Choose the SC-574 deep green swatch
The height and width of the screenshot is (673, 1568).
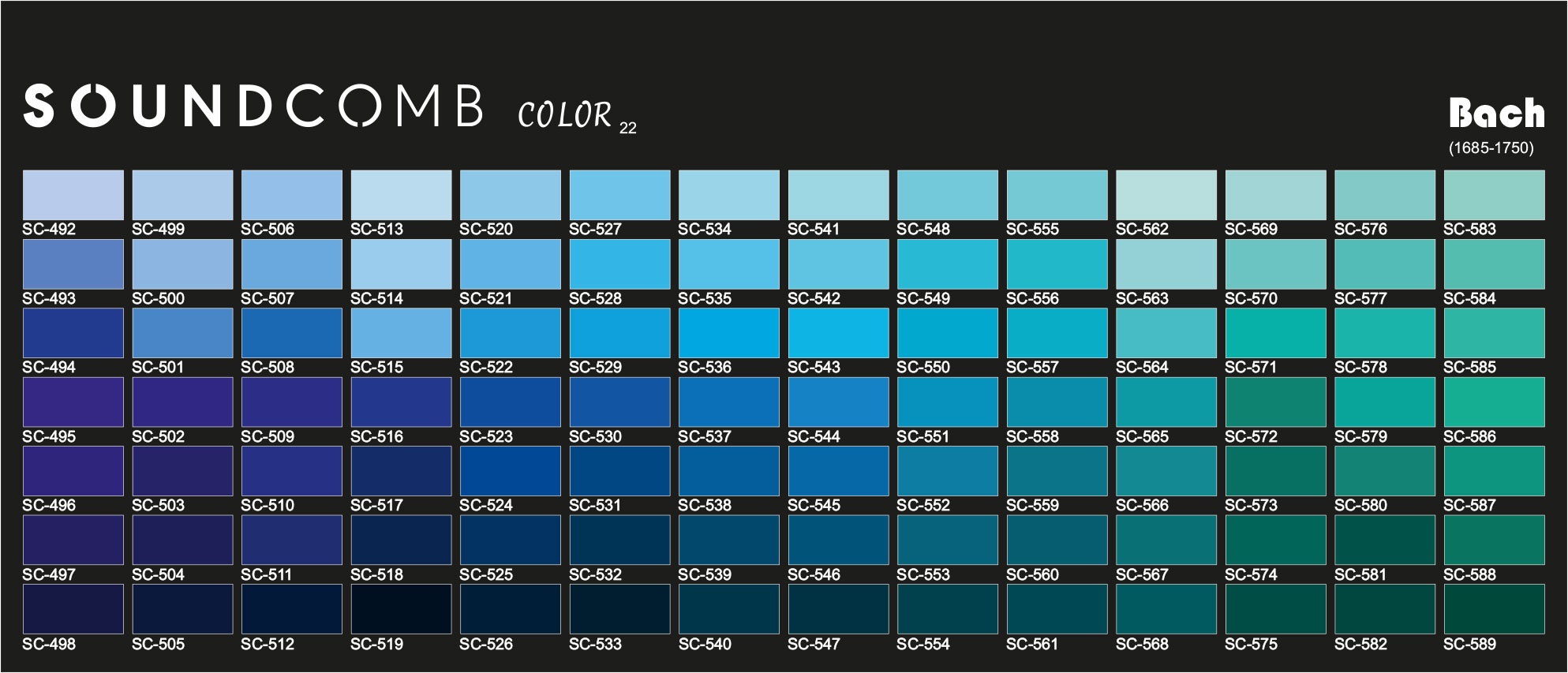[1275, 540]
